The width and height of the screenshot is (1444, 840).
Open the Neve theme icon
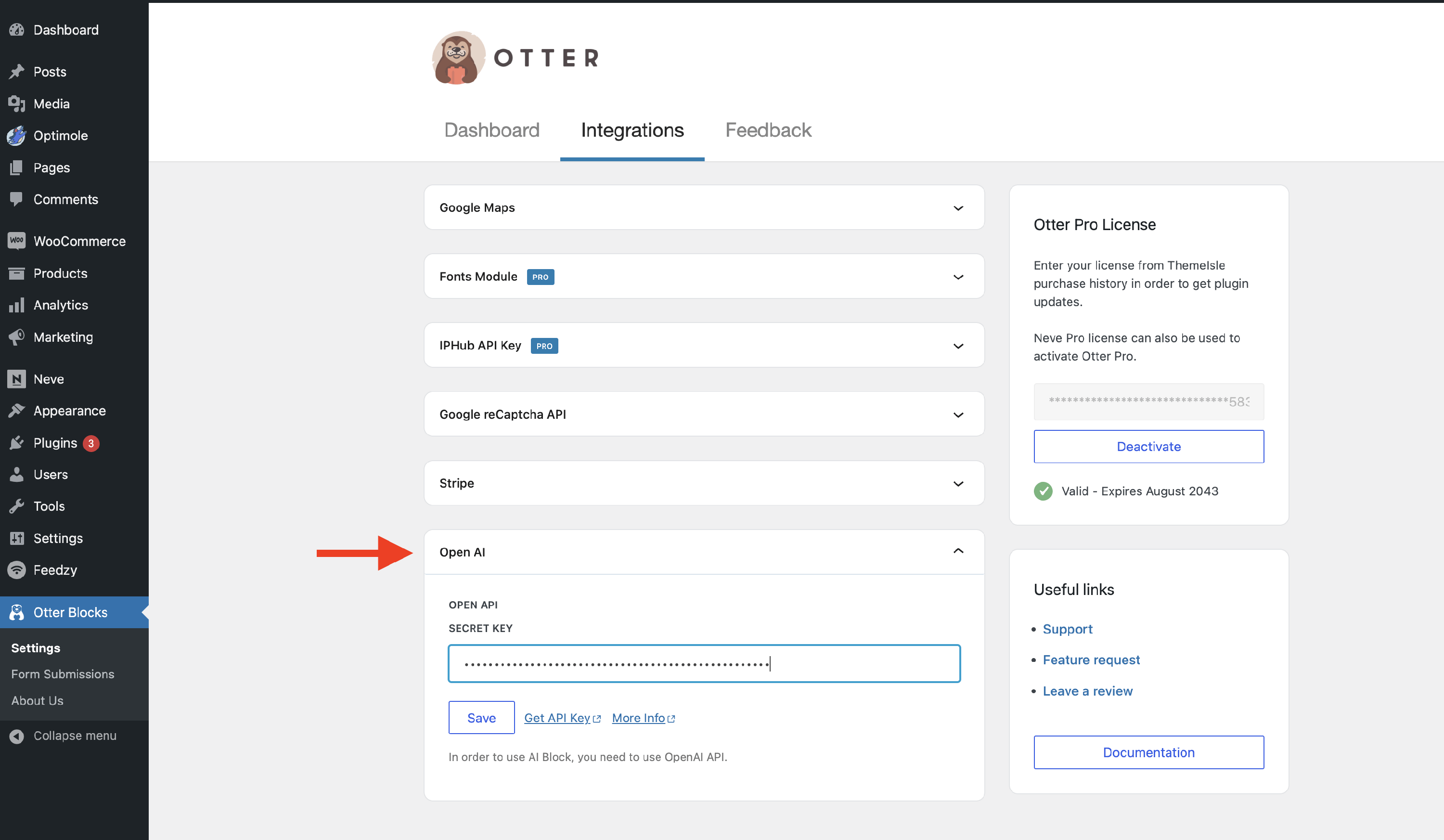coord(17,379)
